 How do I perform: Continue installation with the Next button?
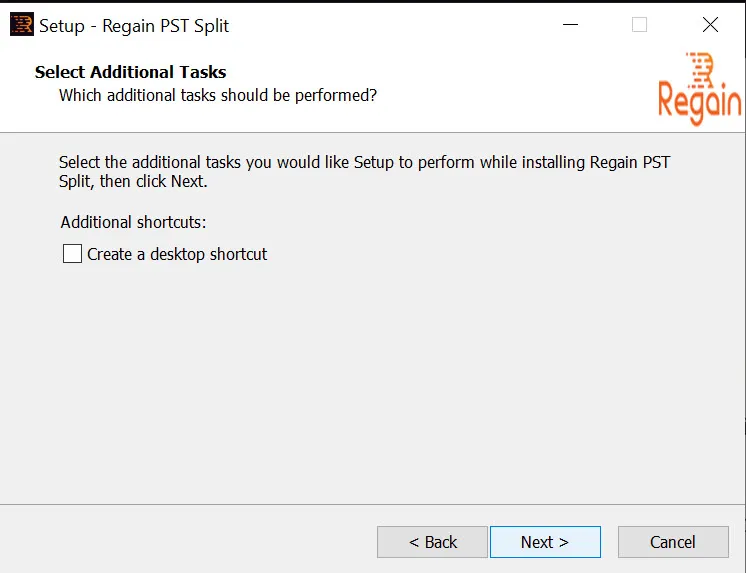[545, 542]
